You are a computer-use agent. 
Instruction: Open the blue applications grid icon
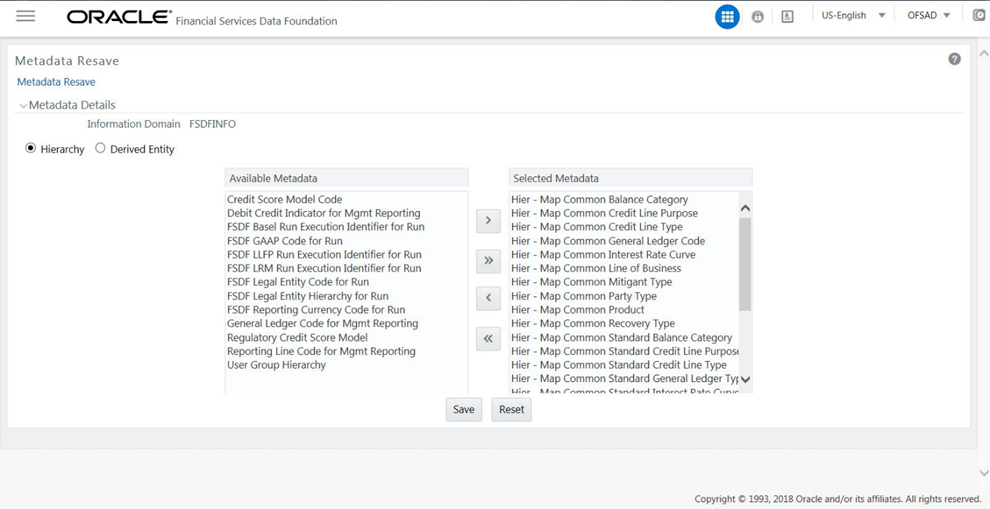click(x=727, y=16)
